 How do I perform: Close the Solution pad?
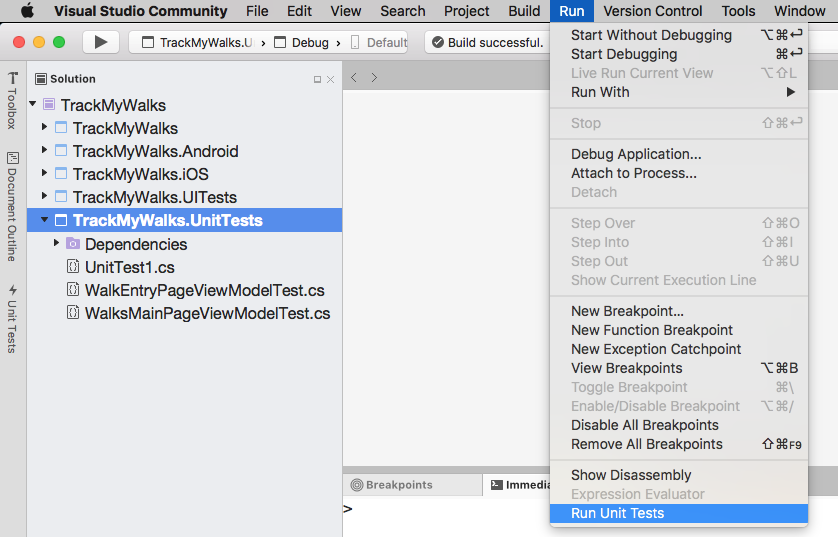[330, 80]
